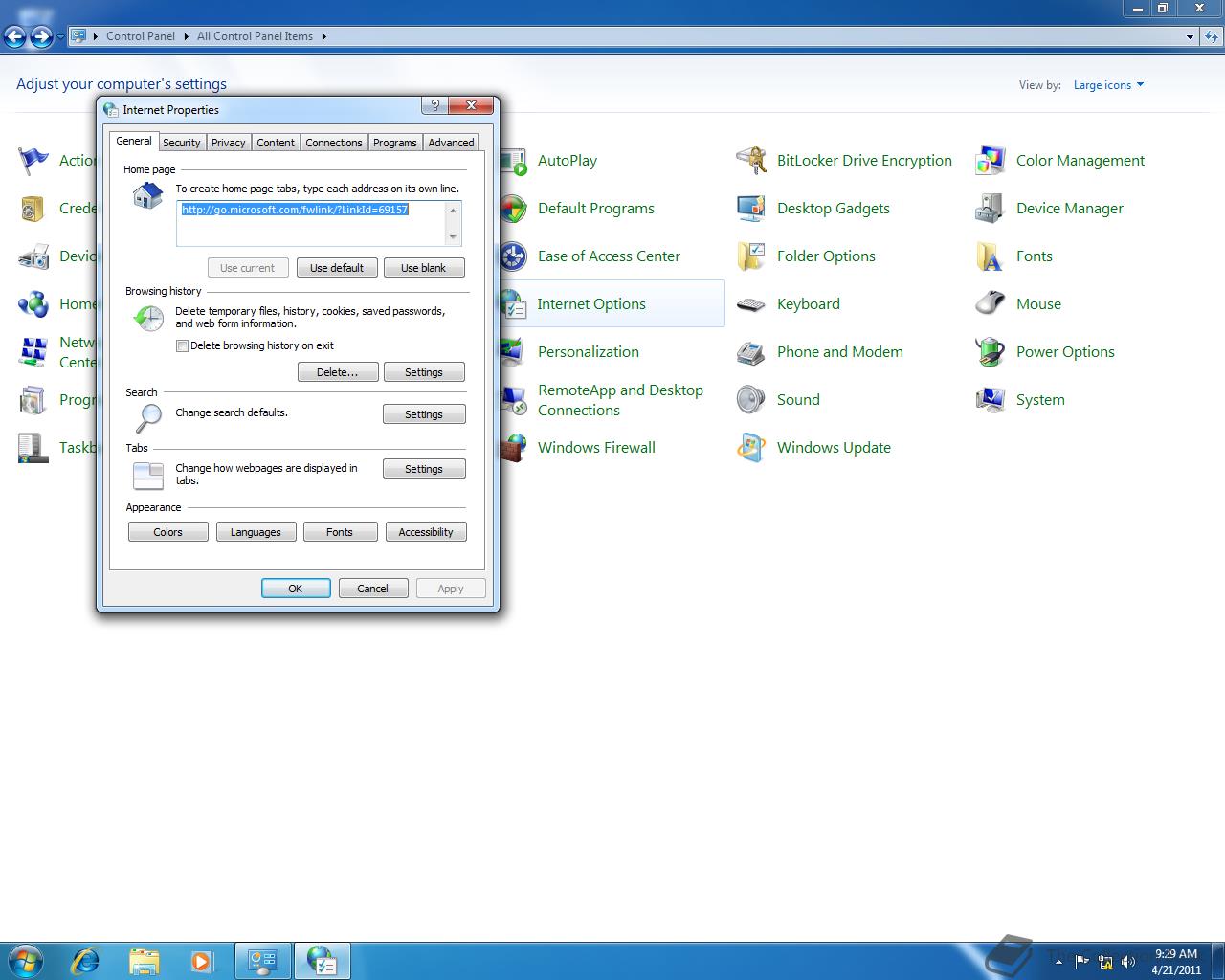The height and width of the screenshot is (980, 1225).
Task: Click the Keyboard icon
Action: [x=751, y=304]
